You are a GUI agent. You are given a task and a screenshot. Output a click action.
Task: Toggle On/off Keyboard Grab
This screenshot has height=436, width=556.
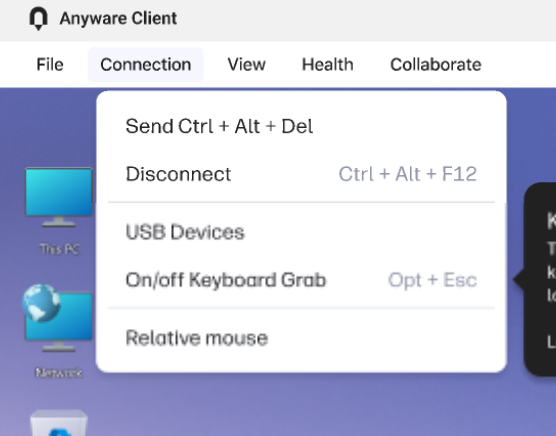[x=301, y=280]
